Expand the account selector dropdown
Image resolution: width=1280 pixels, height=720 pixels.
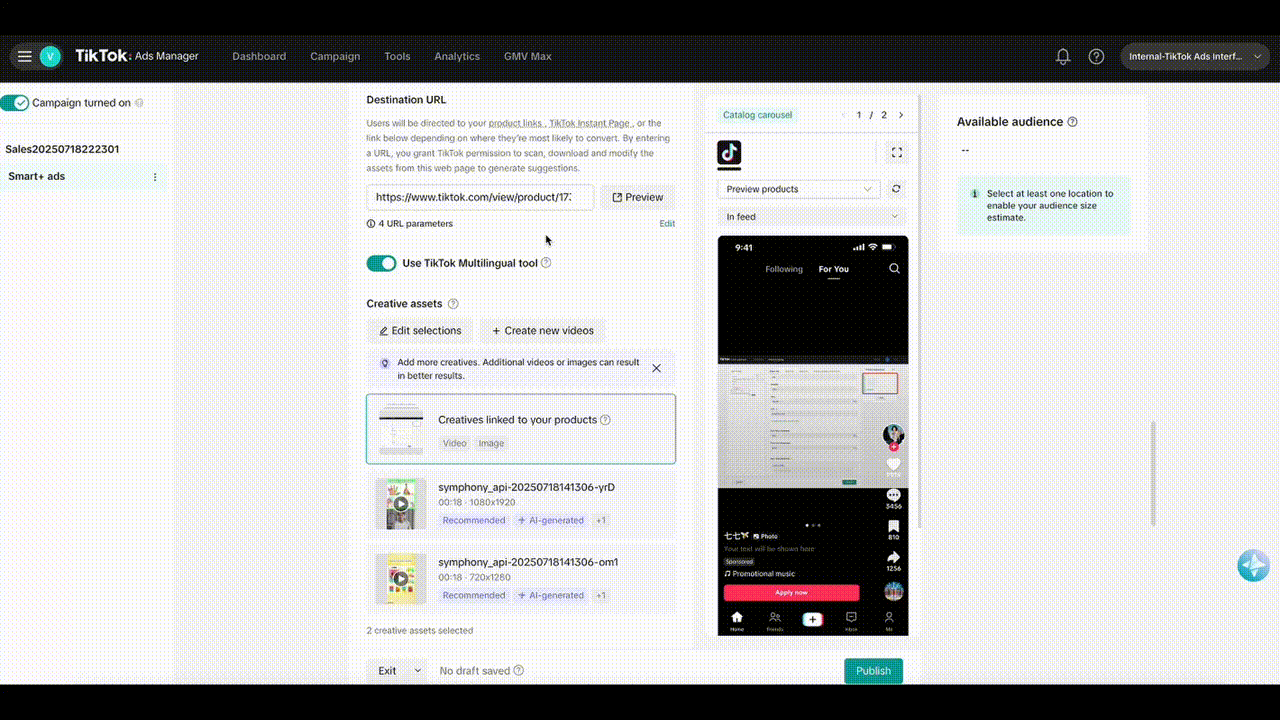tap(1195, 57)
